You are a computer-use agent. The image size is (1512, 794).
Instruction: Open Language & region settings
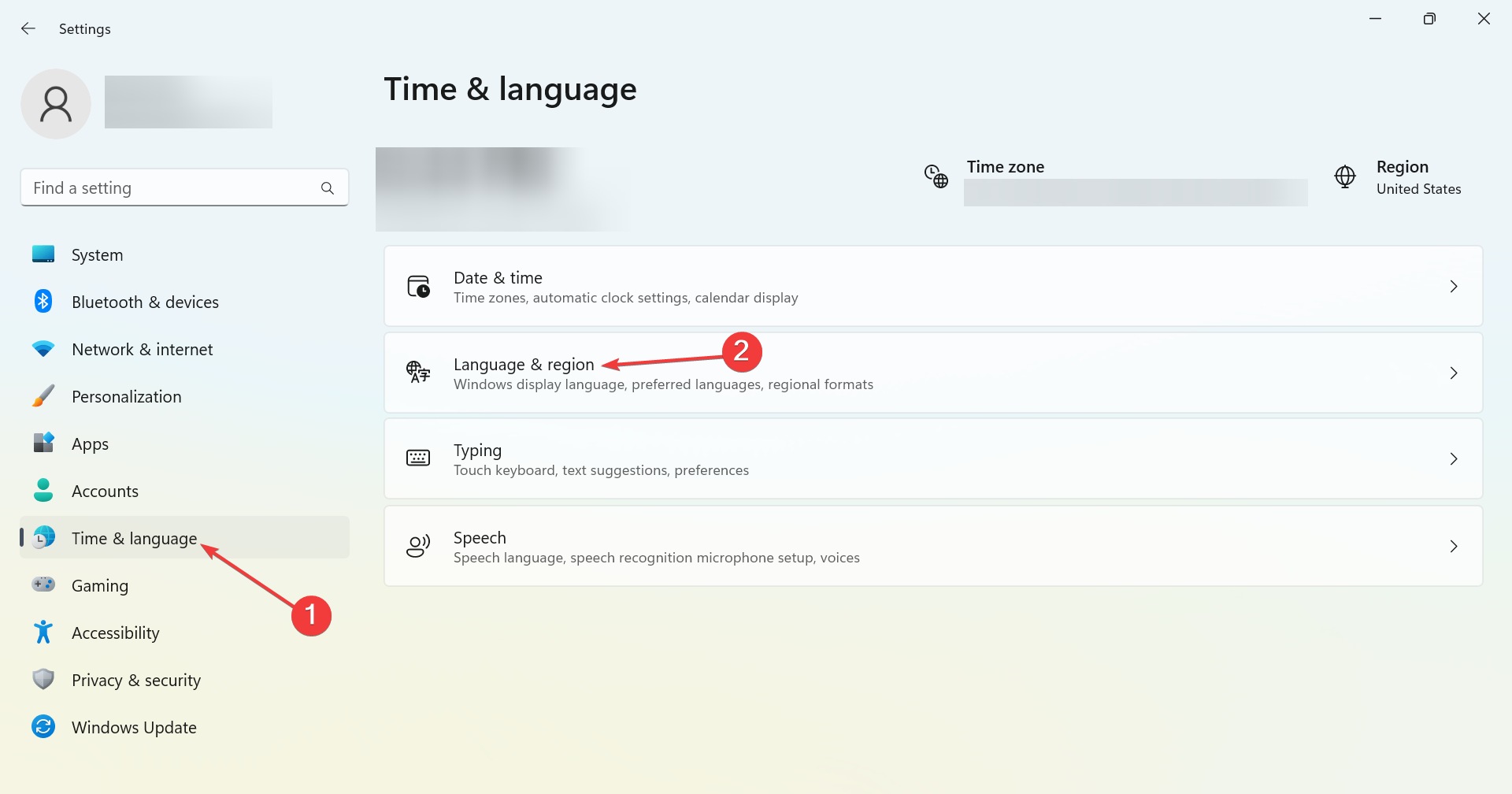click(933, 373)
